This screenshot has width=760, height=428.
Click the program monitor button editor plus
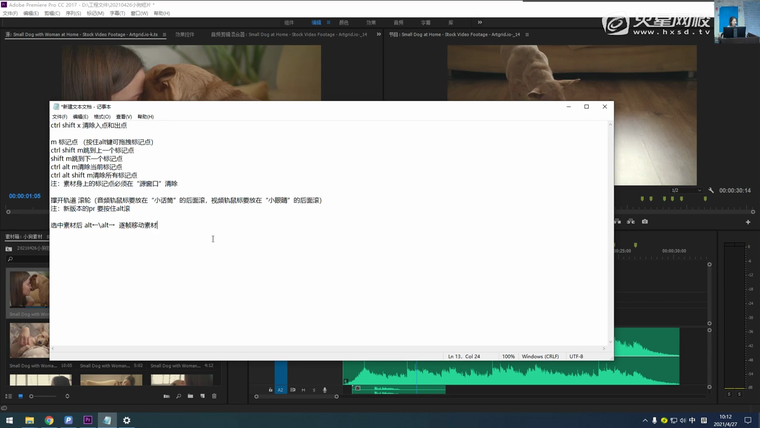(747, 221)
